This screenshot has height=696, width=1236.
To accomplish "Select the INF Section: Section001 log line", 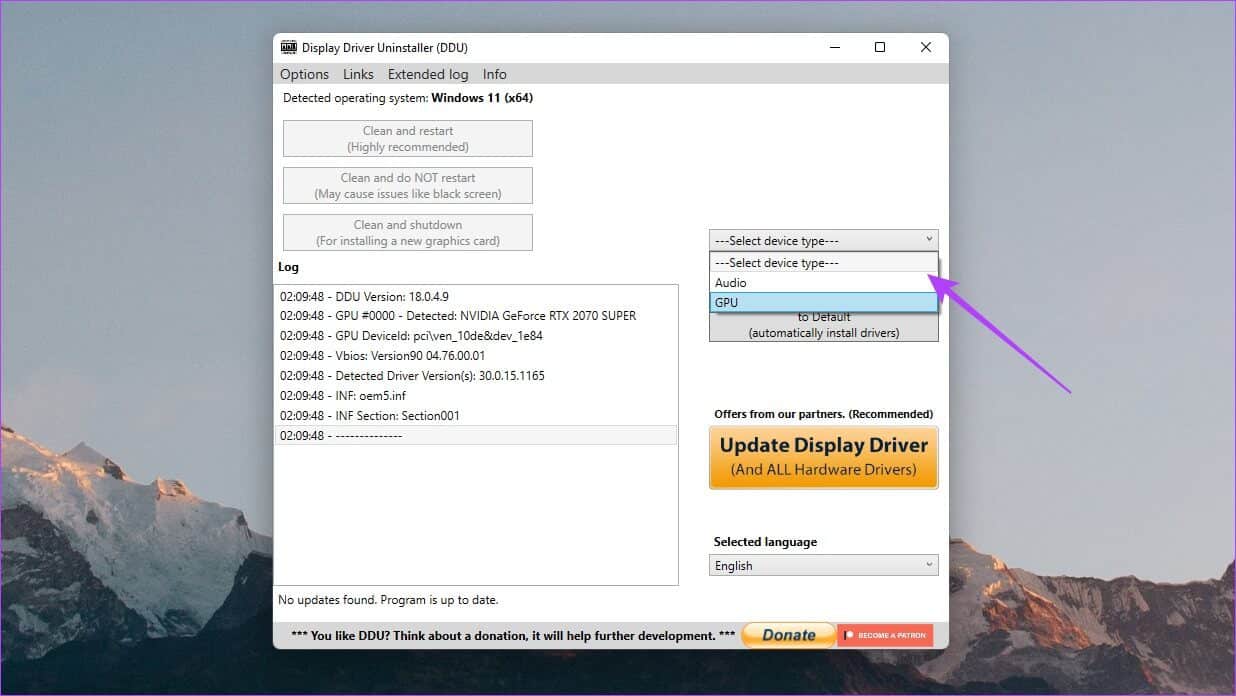I will (x=475, y=416).
